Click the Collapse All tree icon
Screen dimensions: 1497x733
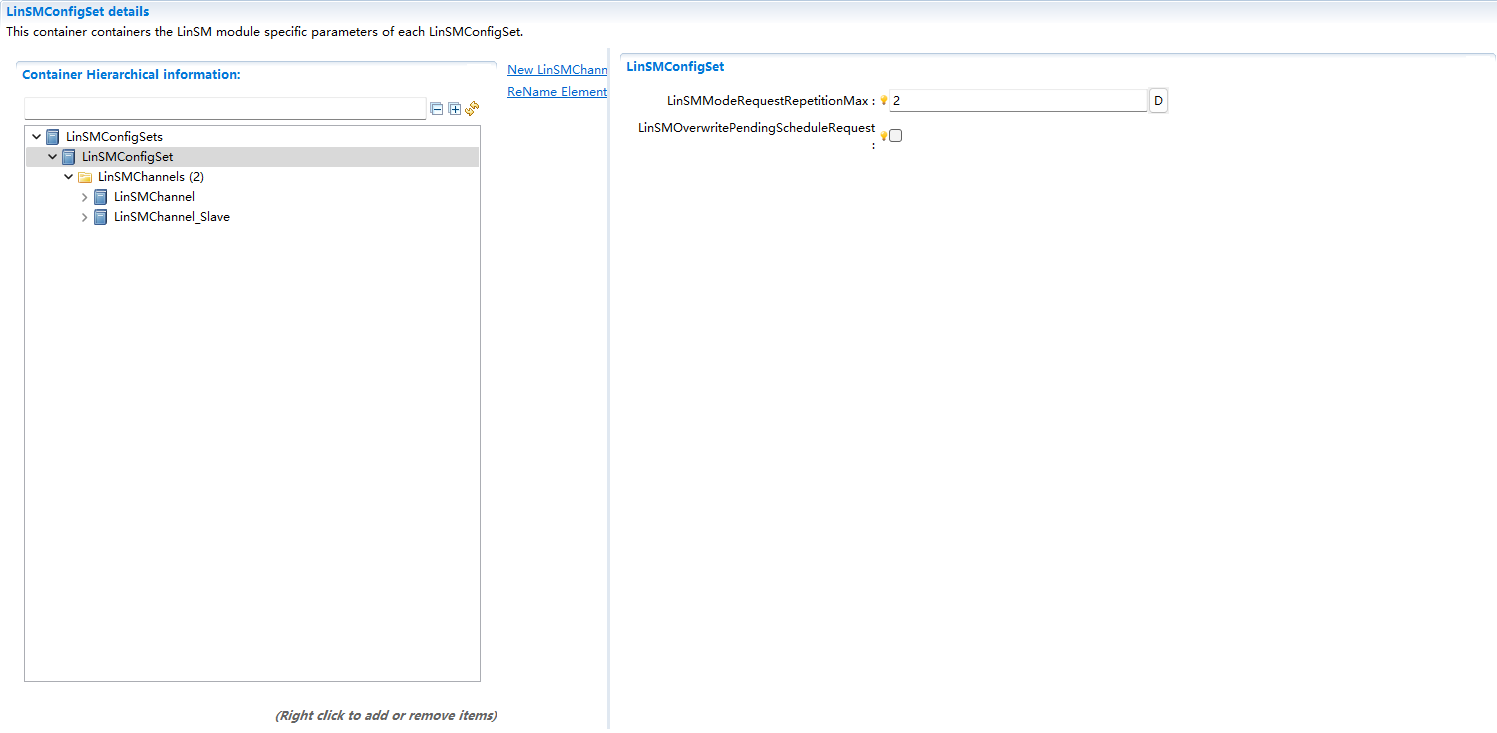click(x=437, y=109)
